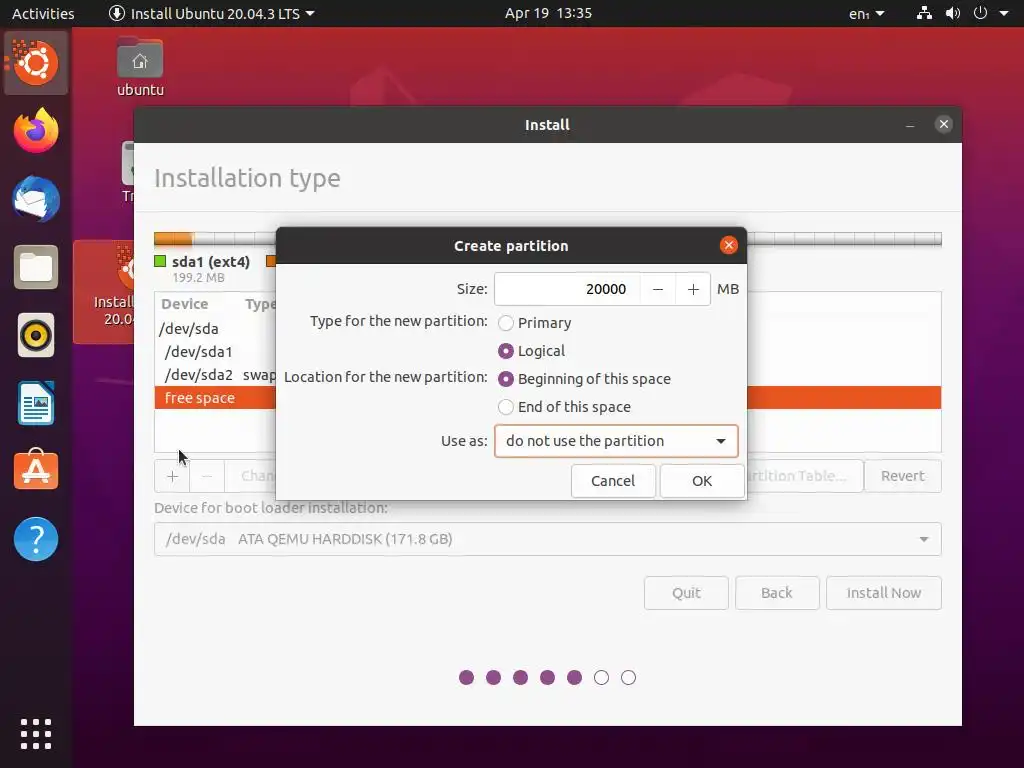Image resolution: width=1024 pixels, height=768 pixels.
Task: Click the Back button
Action: (x=777, y=593)
